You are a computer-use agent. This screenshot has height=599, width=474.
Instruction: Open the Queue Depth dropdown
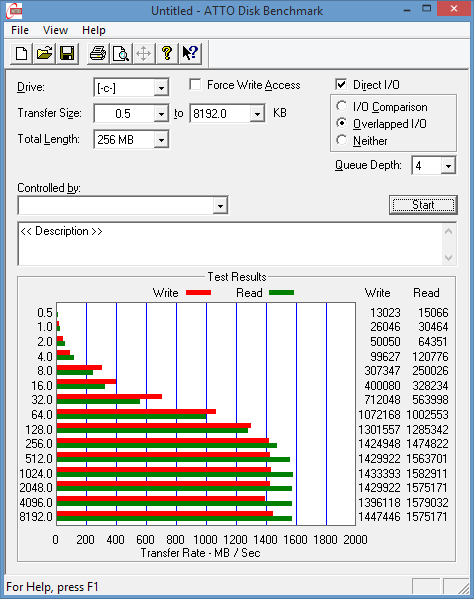(x=448, y=166)
